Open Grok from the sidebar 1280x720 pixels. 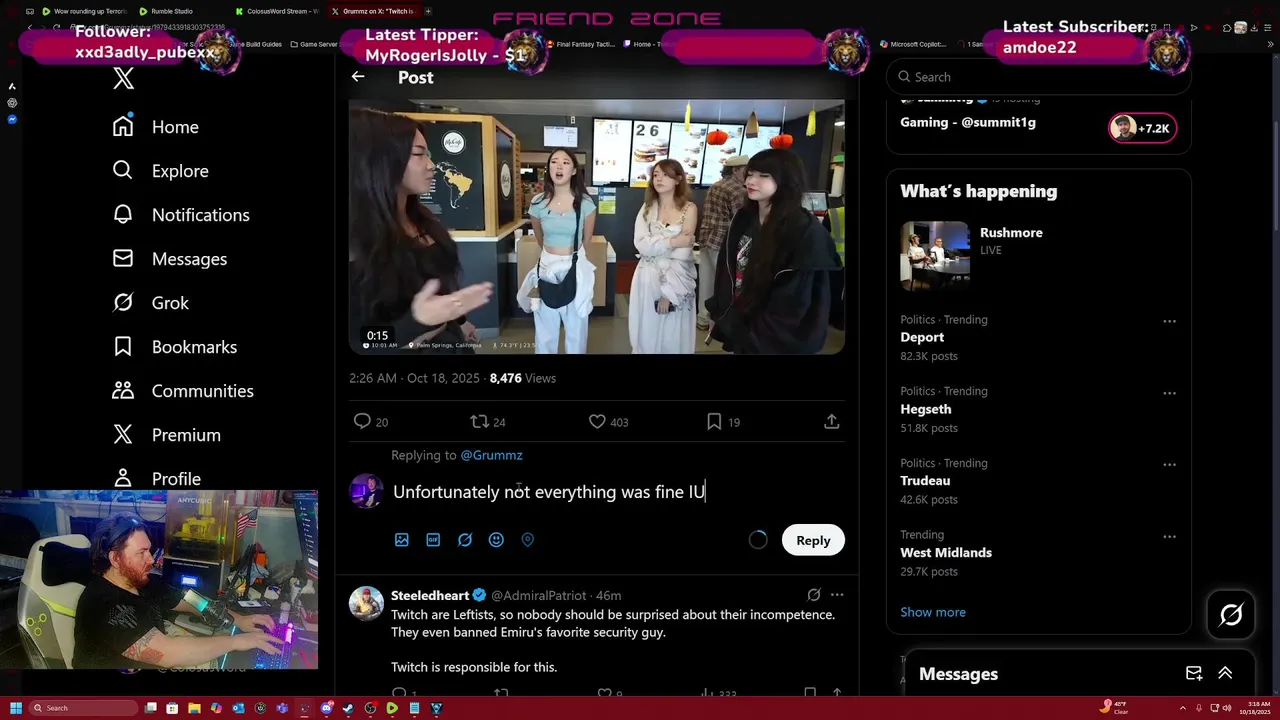pyautogui.click(x=150, y=303)
